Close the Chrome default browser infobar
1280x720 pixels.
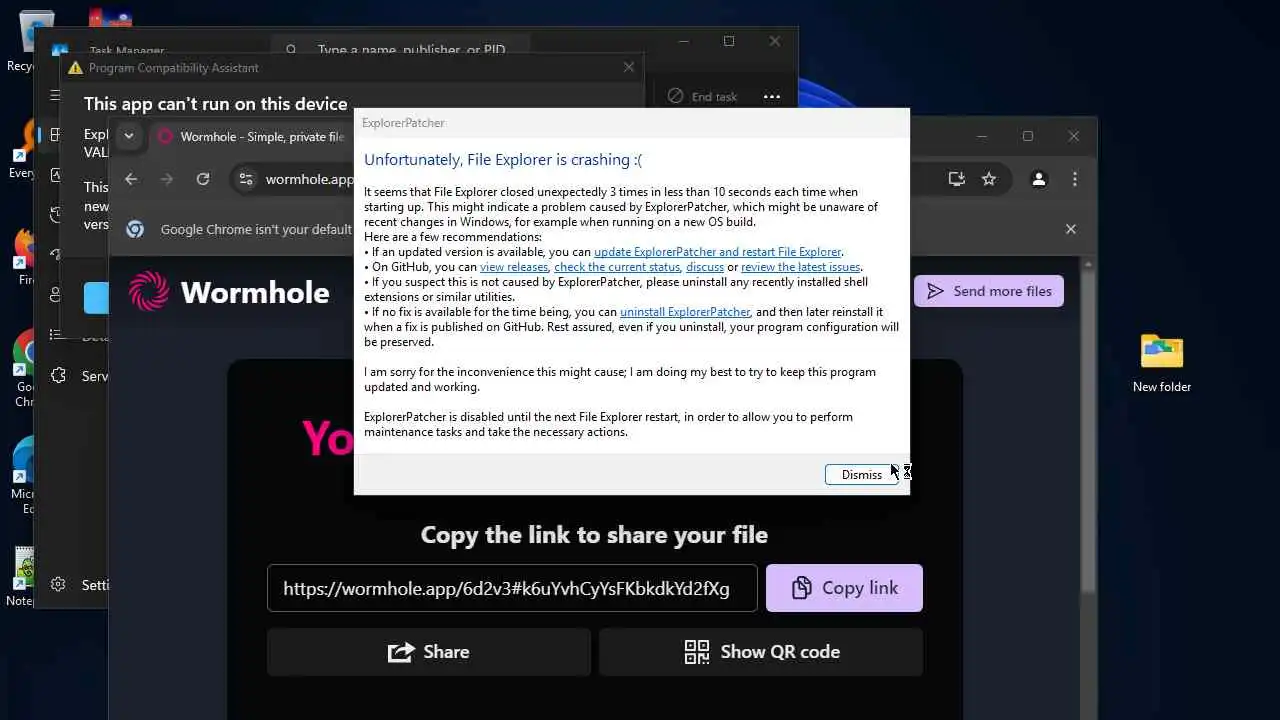tap(1071, 229)
